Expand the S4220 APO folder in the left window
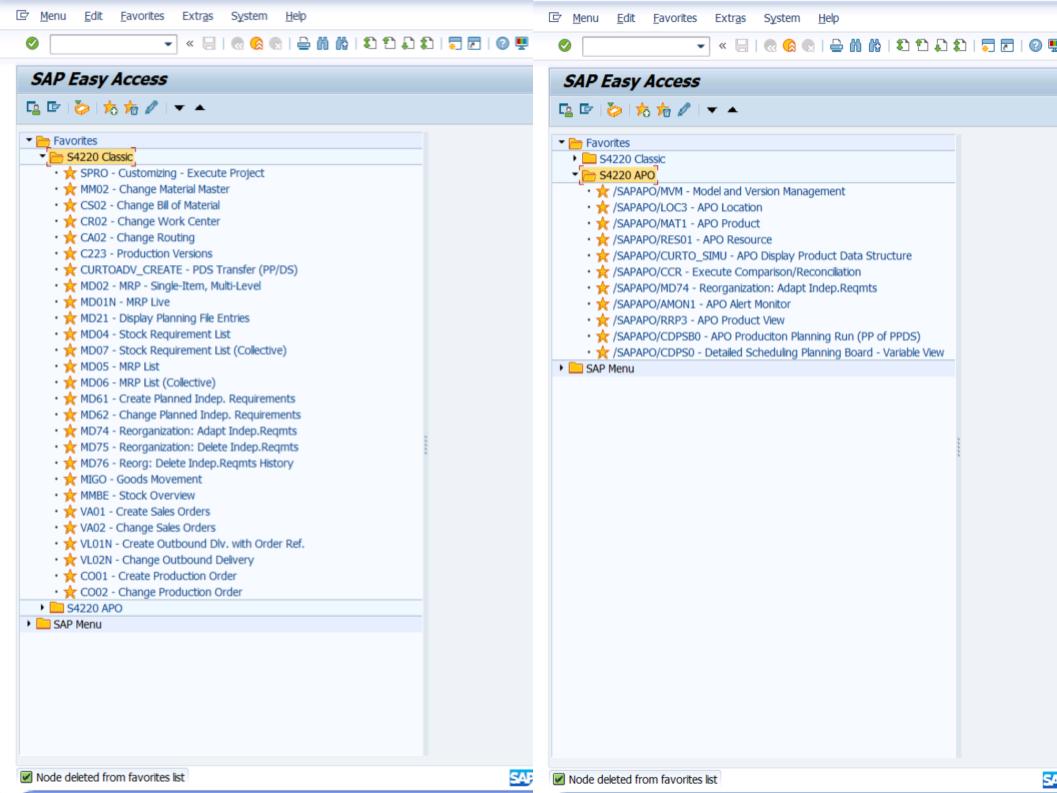The height and width of the screenshot is (793, 1057). pos(42,608)
